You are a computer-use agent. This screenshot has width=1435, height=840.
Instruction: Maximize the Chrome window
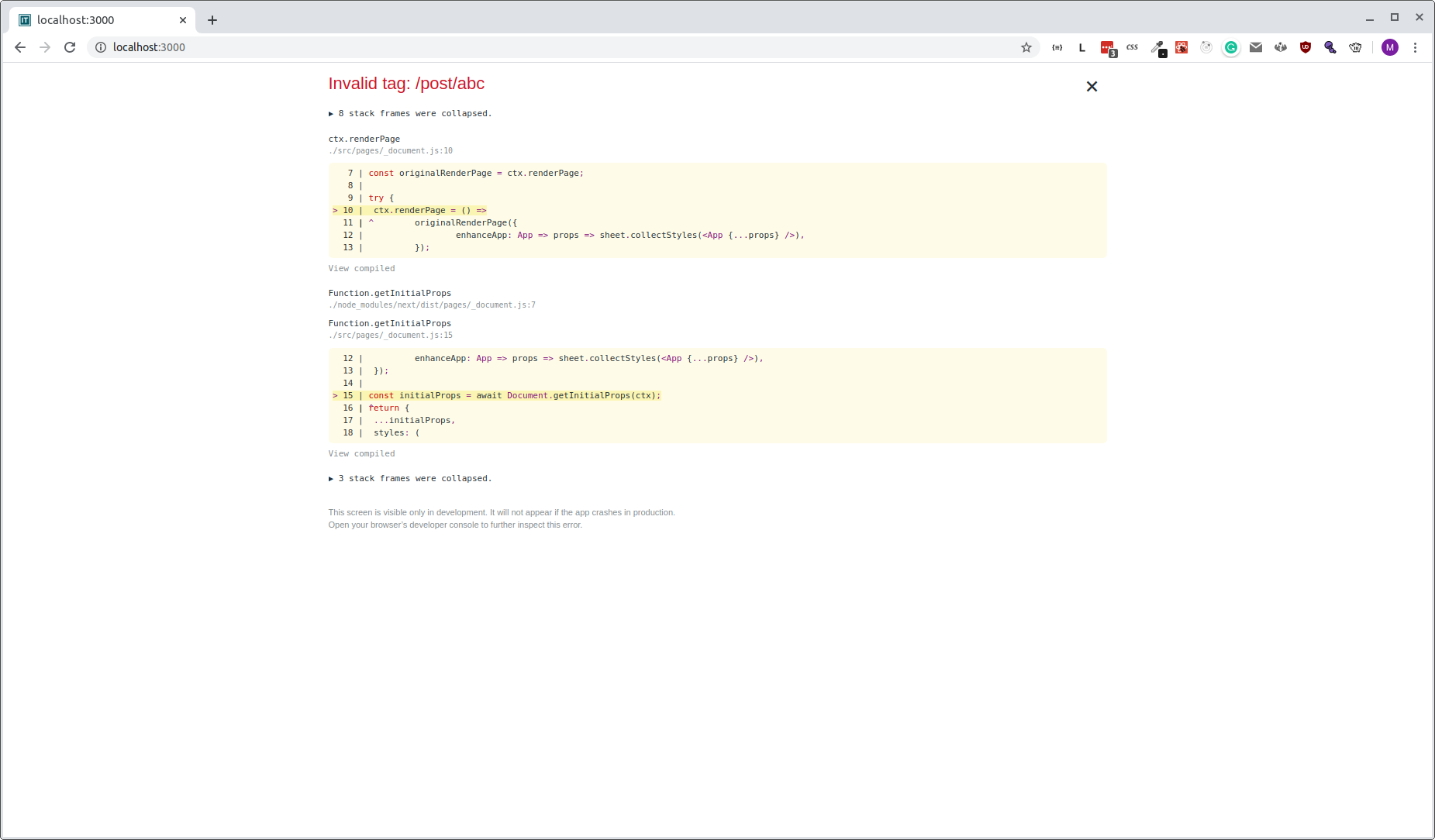(1395, 17)
